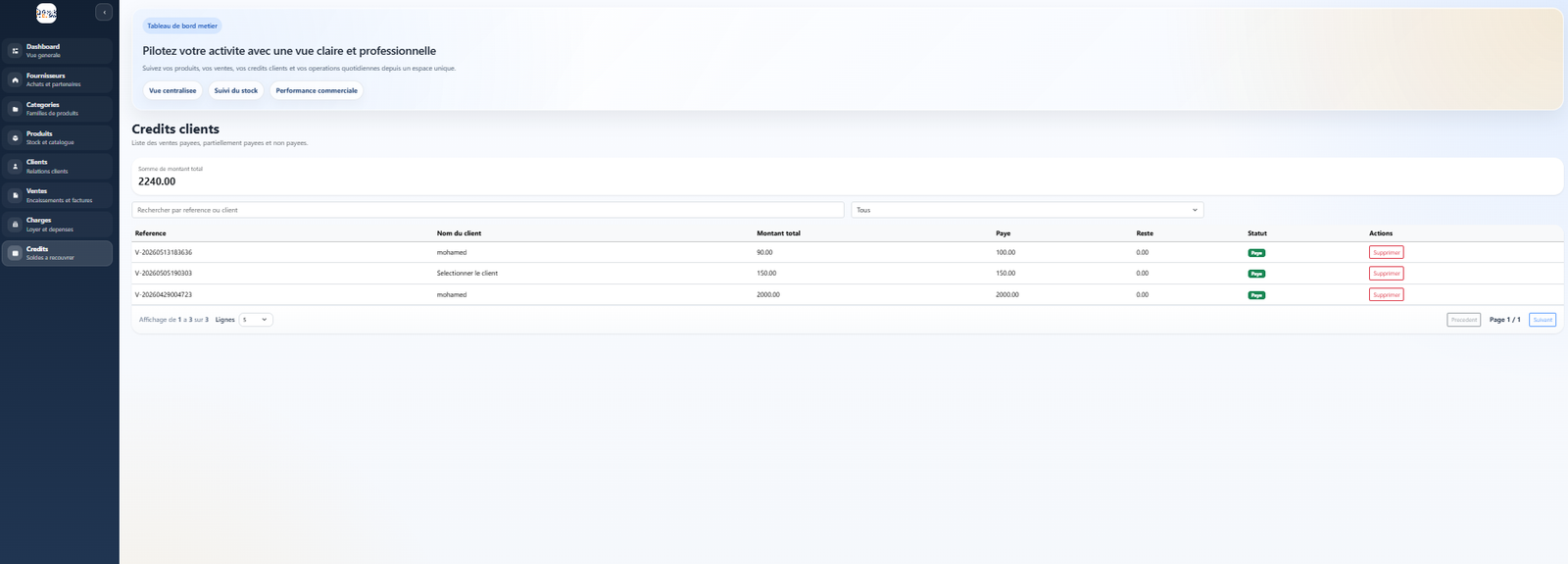Select reference V-20260513183636
1568x564 pixels.
click(x=164, y=252)
